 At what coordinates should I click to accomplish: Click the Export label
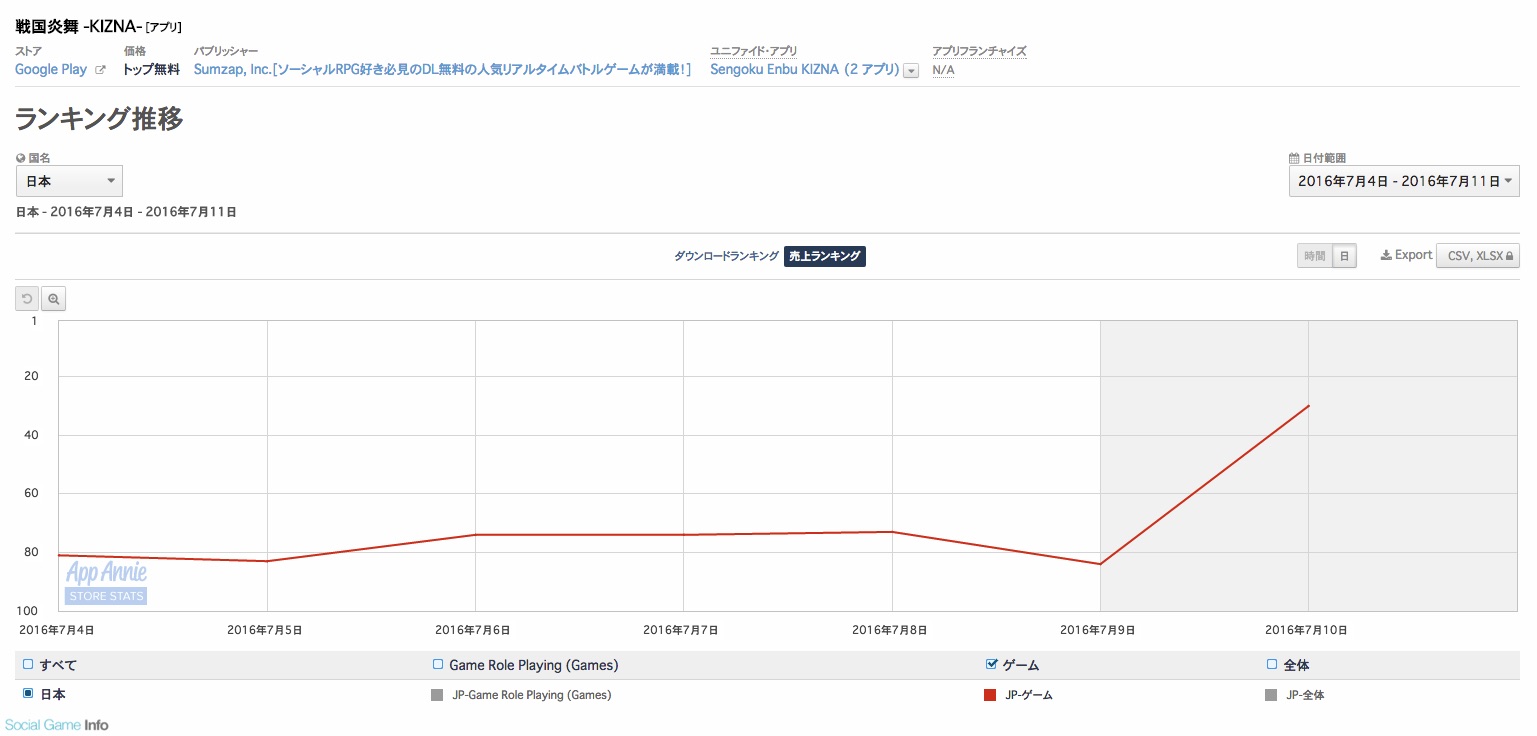(1414, 255)
